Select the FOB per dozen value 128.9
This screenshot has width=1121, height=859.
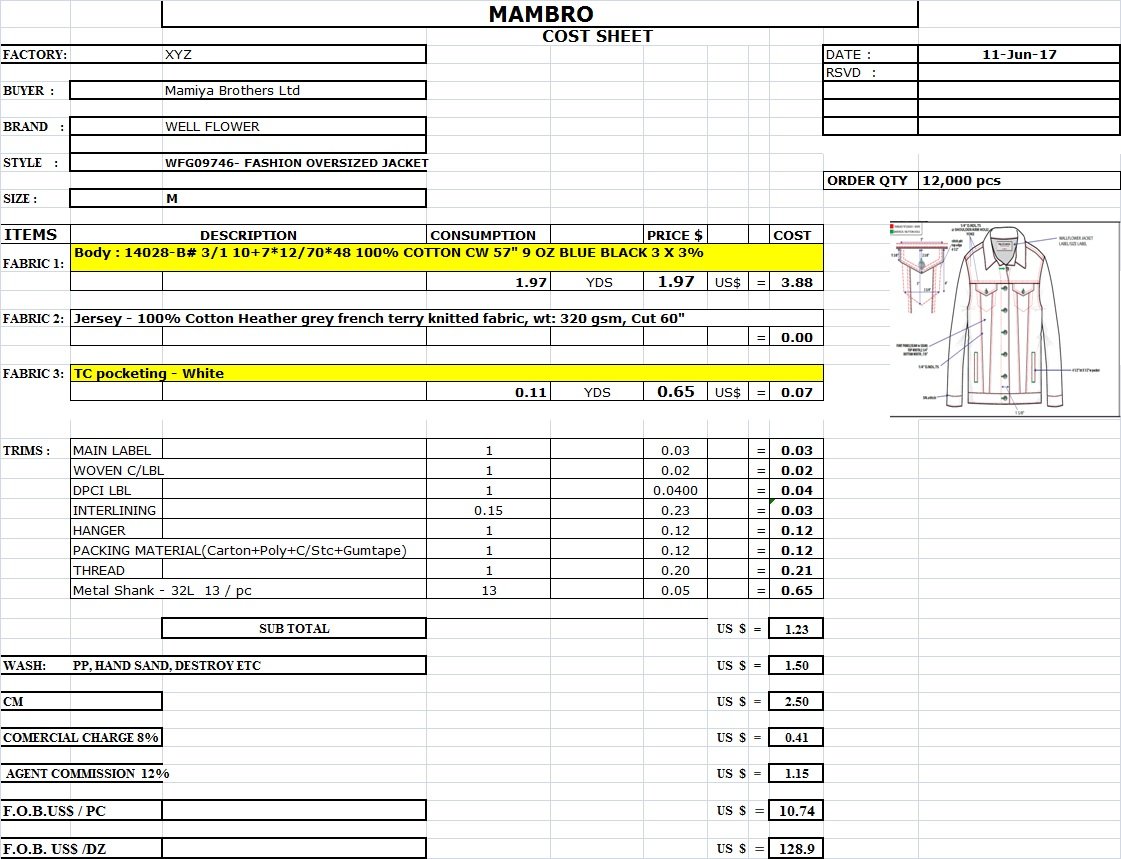pos(796,848)
